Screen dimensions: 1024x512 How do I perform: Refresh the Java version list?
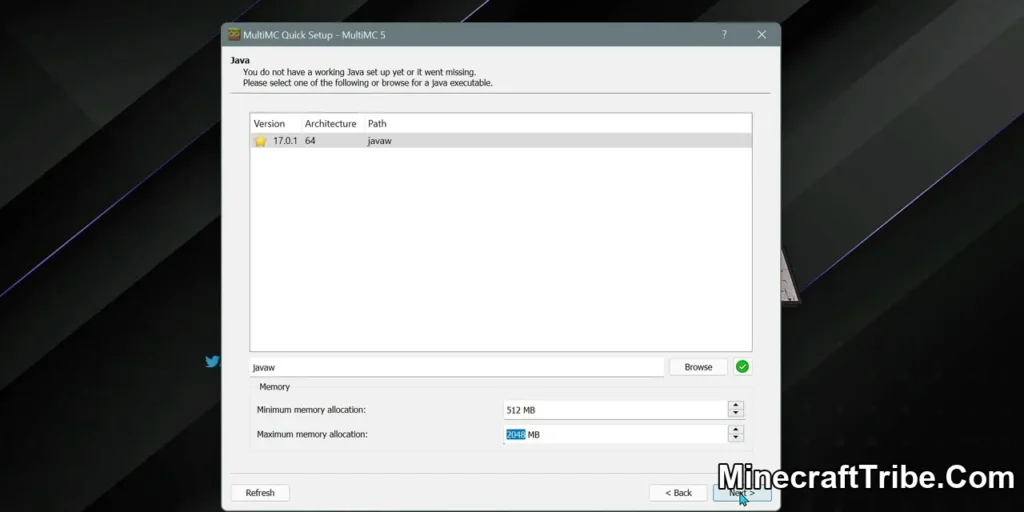click(260, 493)
